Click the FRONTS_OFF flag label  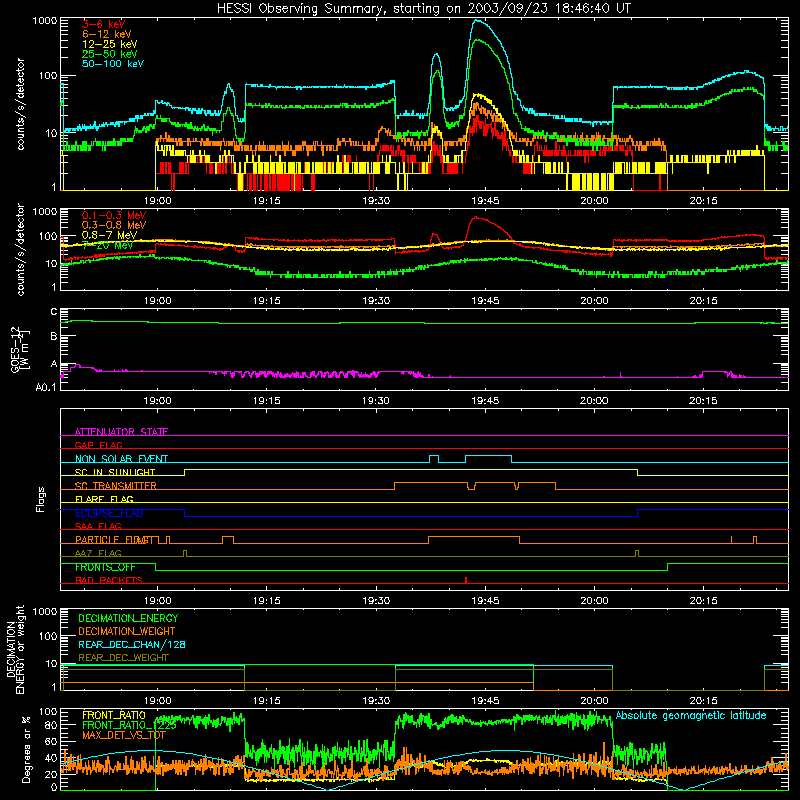click(105, 567)
